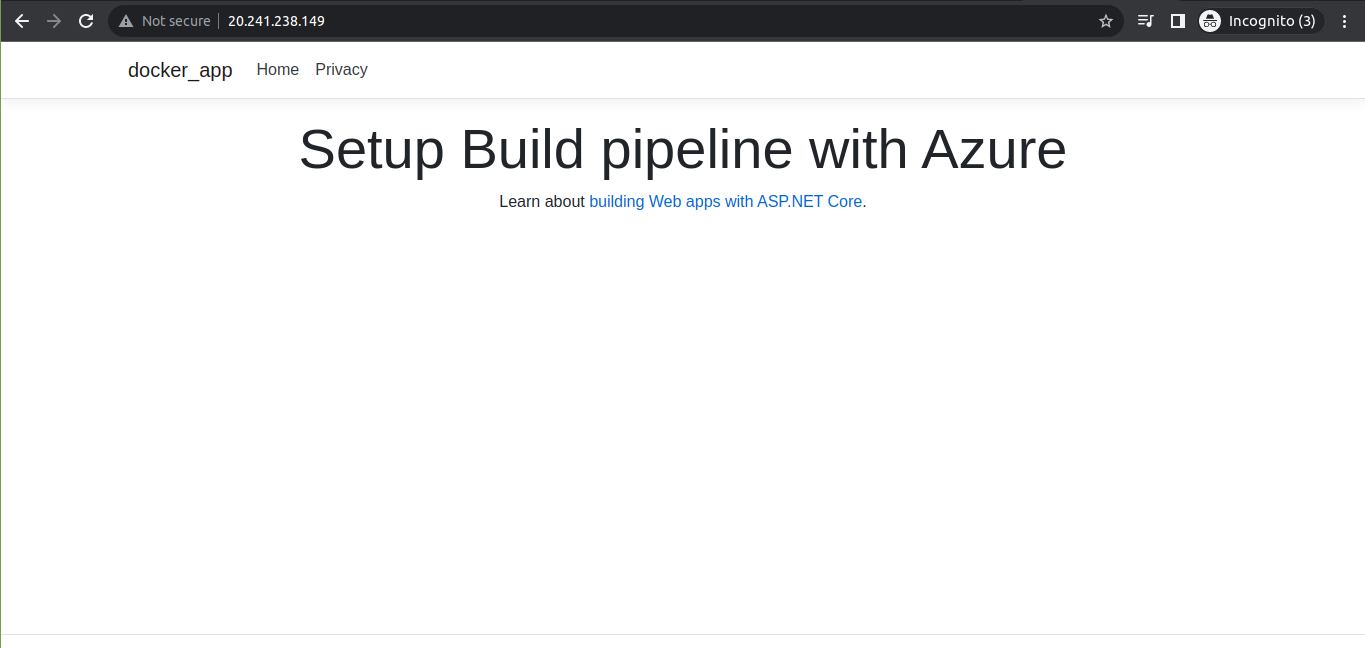This screenshot has height=648, width=1365.
Task: Go back using the browser back arrow
Action: [x=21, y=21]
